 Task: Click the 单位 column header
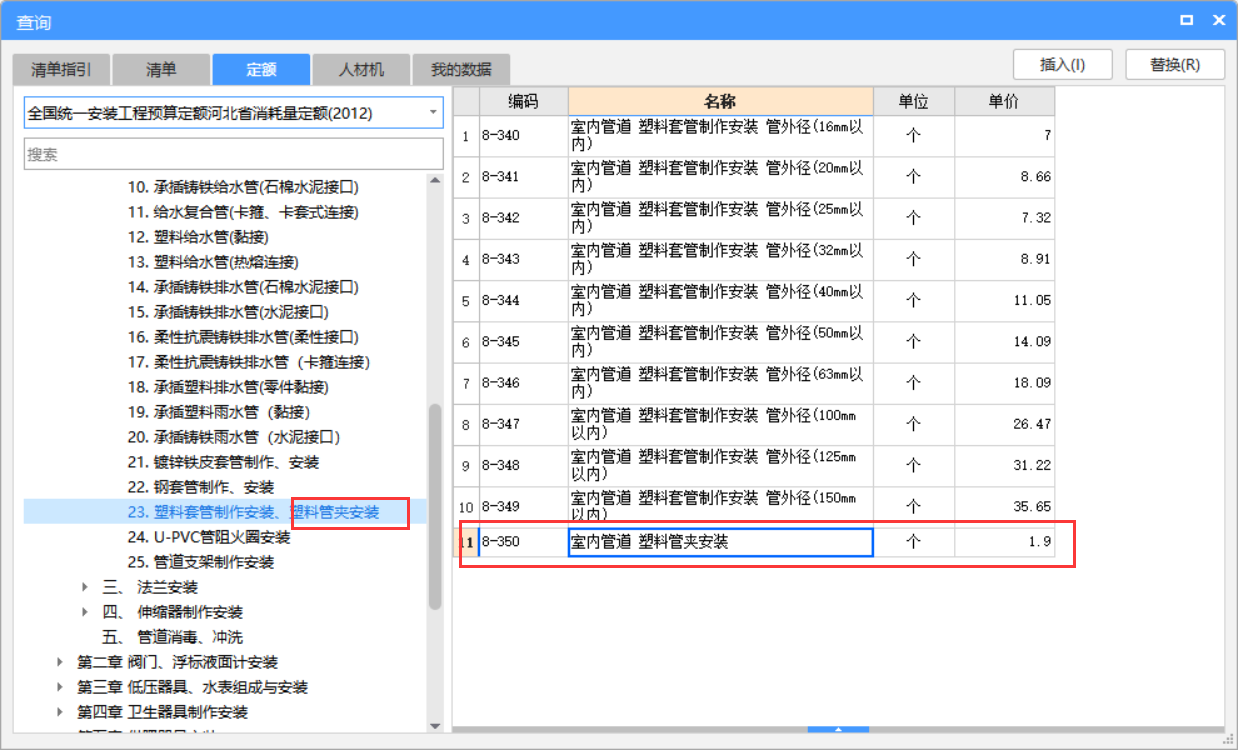(x=913, y=101)
